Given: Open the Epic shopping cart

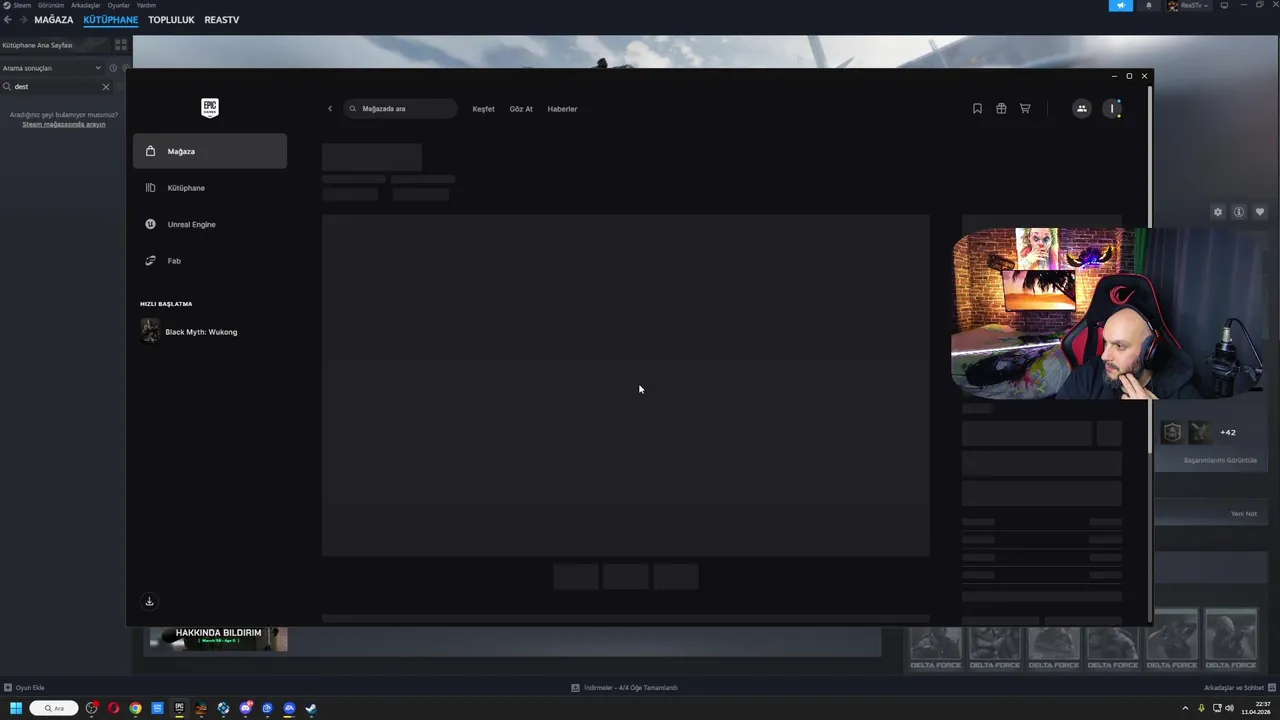Looking at the screenshot, I should point(1025,108).
